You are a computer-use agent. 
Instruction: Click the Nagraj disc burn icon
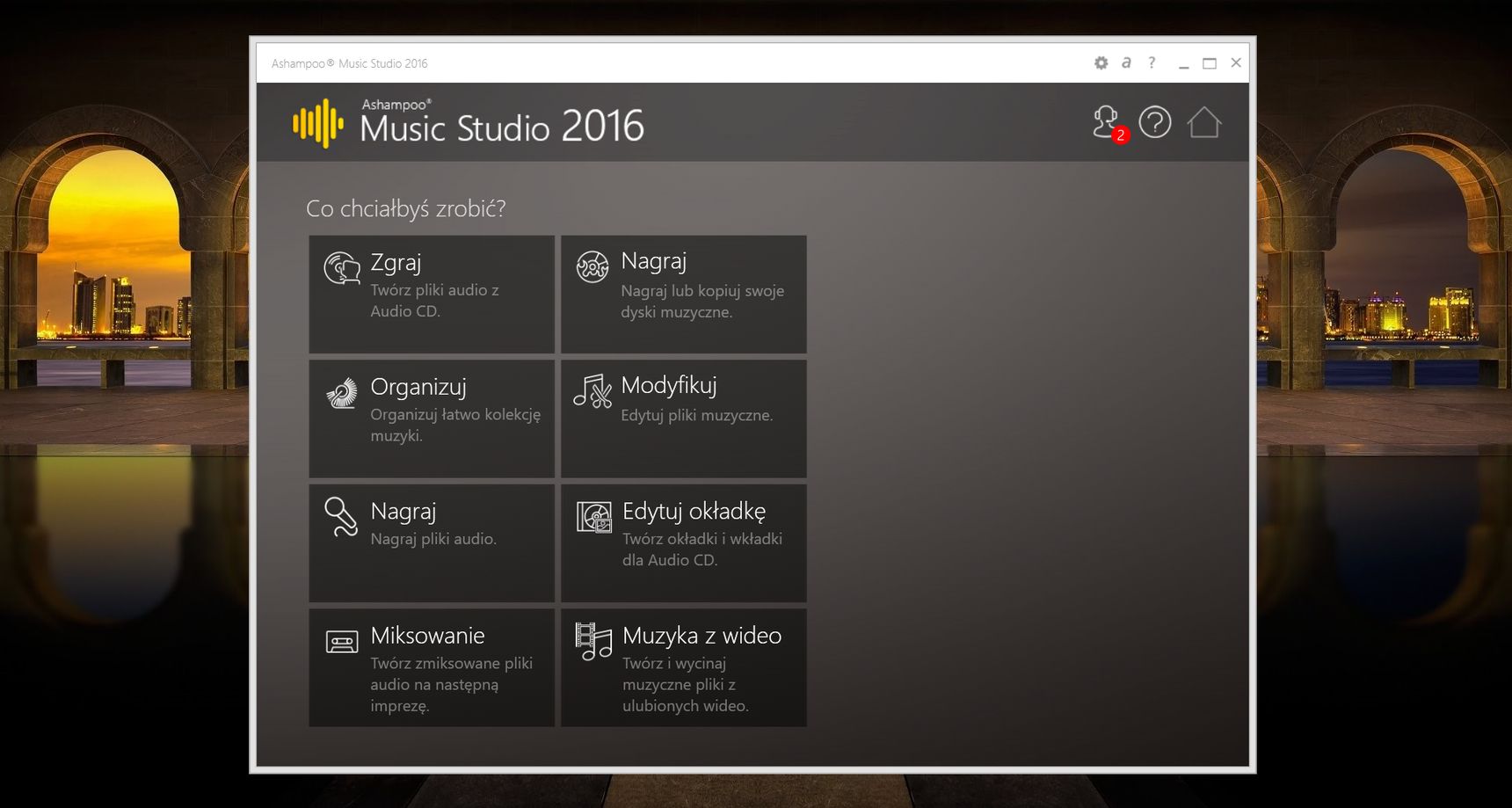pos(592,266)
